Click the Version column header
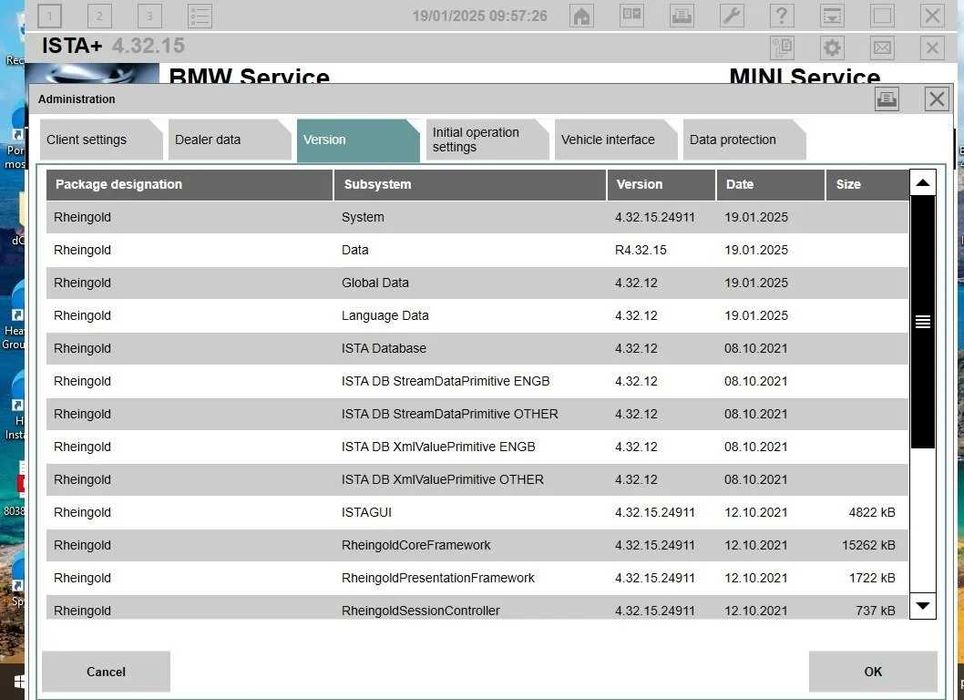 [x=662, y=184]
